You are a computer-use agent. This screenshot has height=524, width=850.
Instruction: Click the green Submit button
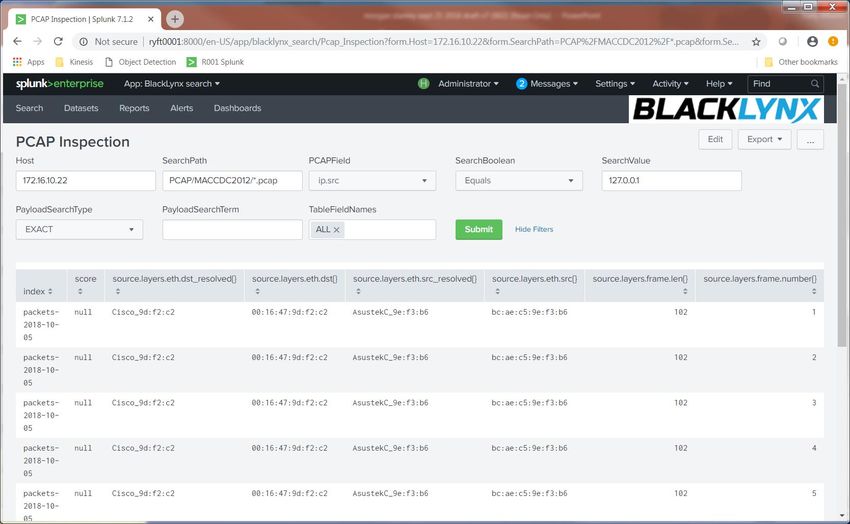479,229
